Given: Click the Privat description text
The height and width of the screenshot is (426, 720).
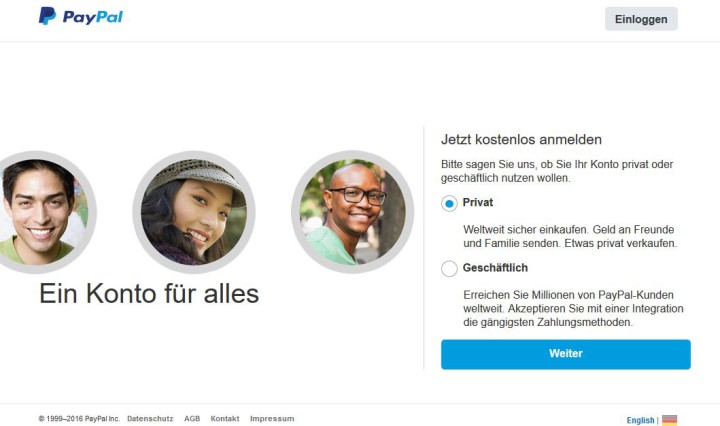Looking at the screenshot, I should tap(570, 236).
